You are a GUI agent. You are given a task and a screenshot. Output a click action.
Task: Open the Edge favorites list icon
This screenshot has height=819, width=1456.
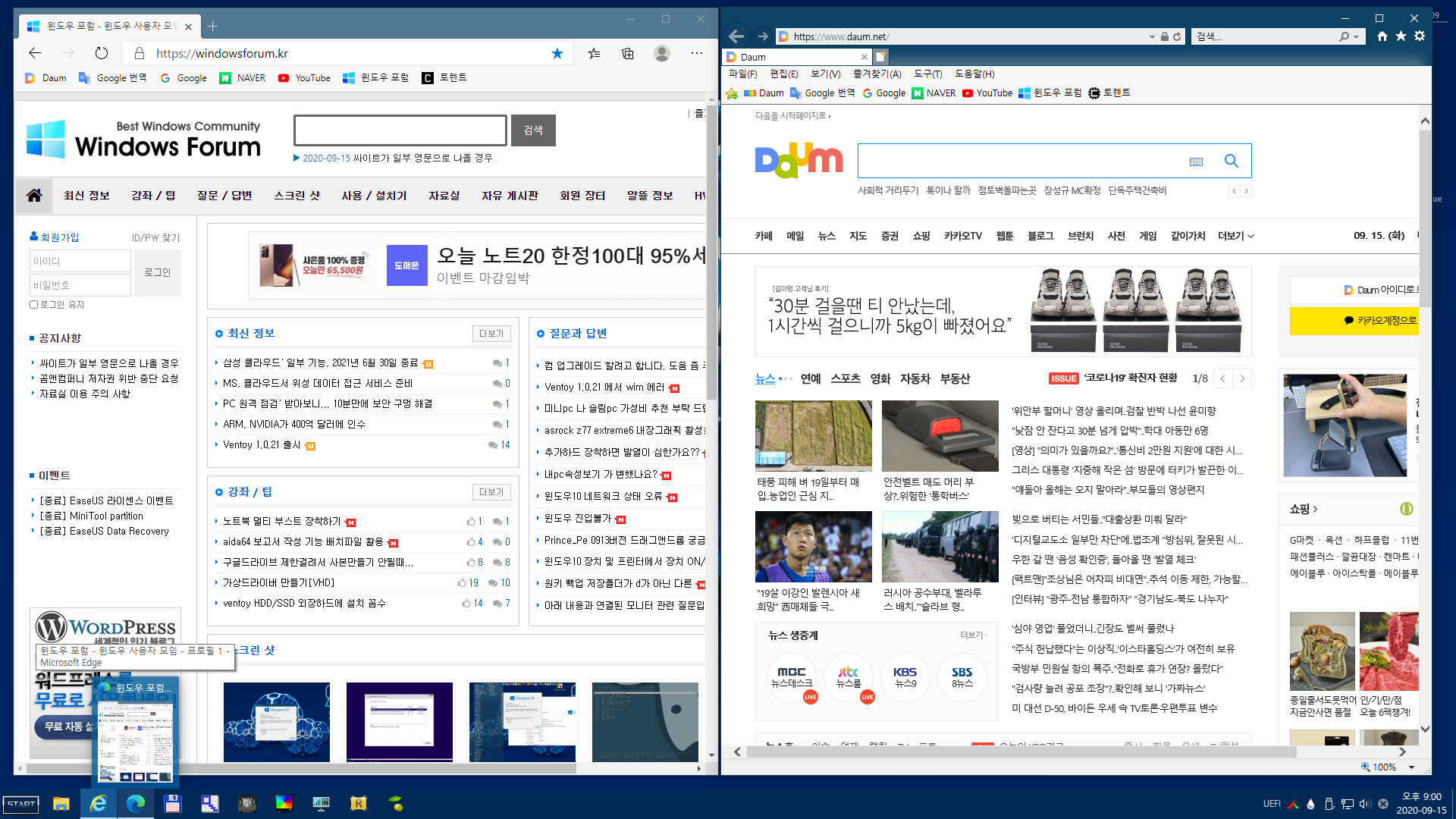(595, 53)
